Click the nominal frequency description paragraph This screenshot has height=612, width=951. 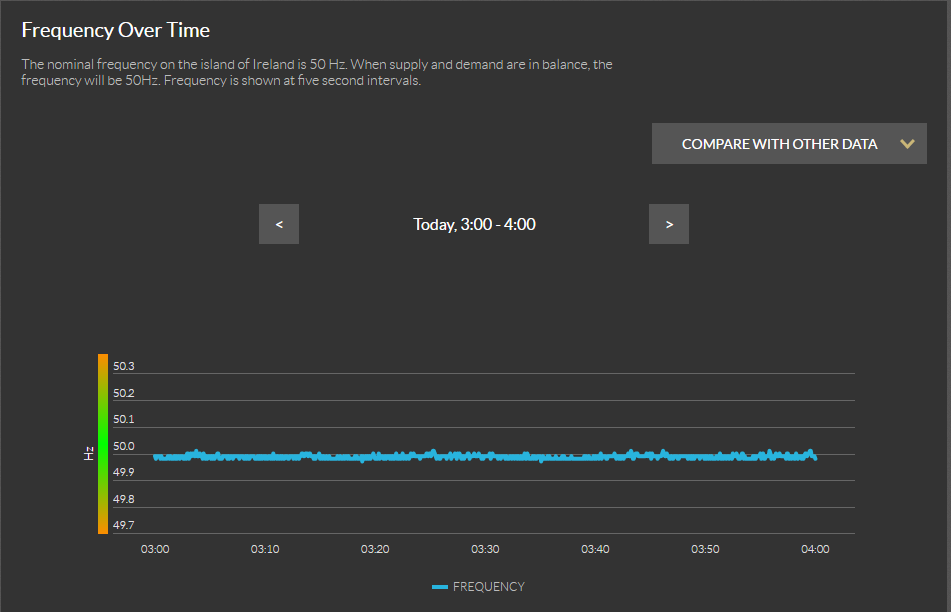click(x=317, y=72)
